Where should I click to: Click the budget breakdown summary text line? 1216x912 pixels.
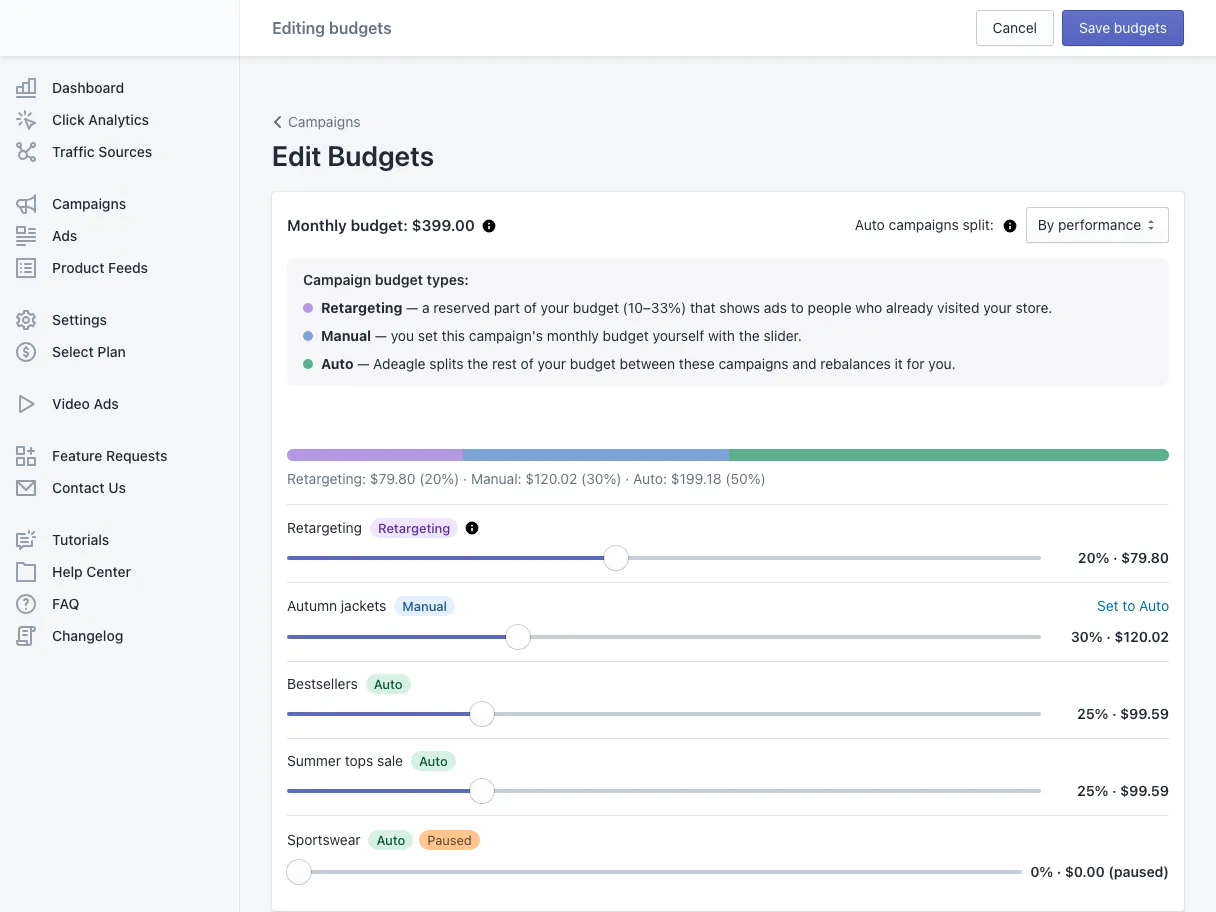(526, 479)
